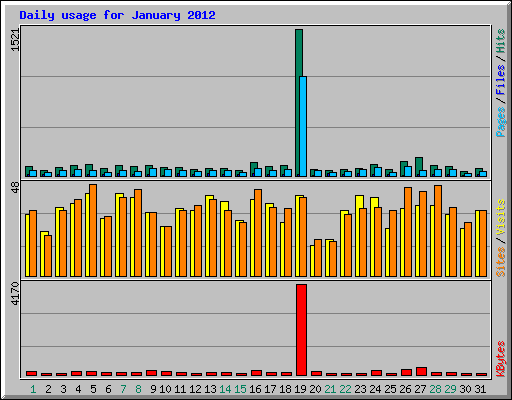Click day label "31" on the x-axis

[x=480, y=389]
